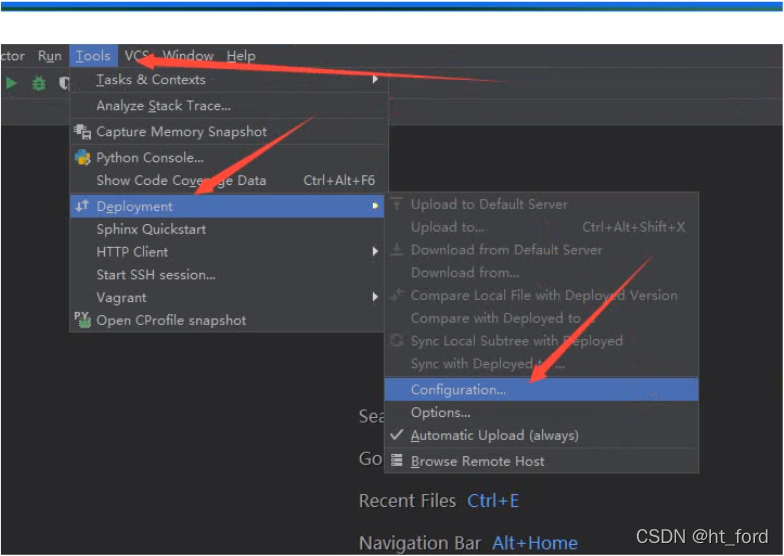Select Download from... menu entry
784x556 pixels.
542,272
